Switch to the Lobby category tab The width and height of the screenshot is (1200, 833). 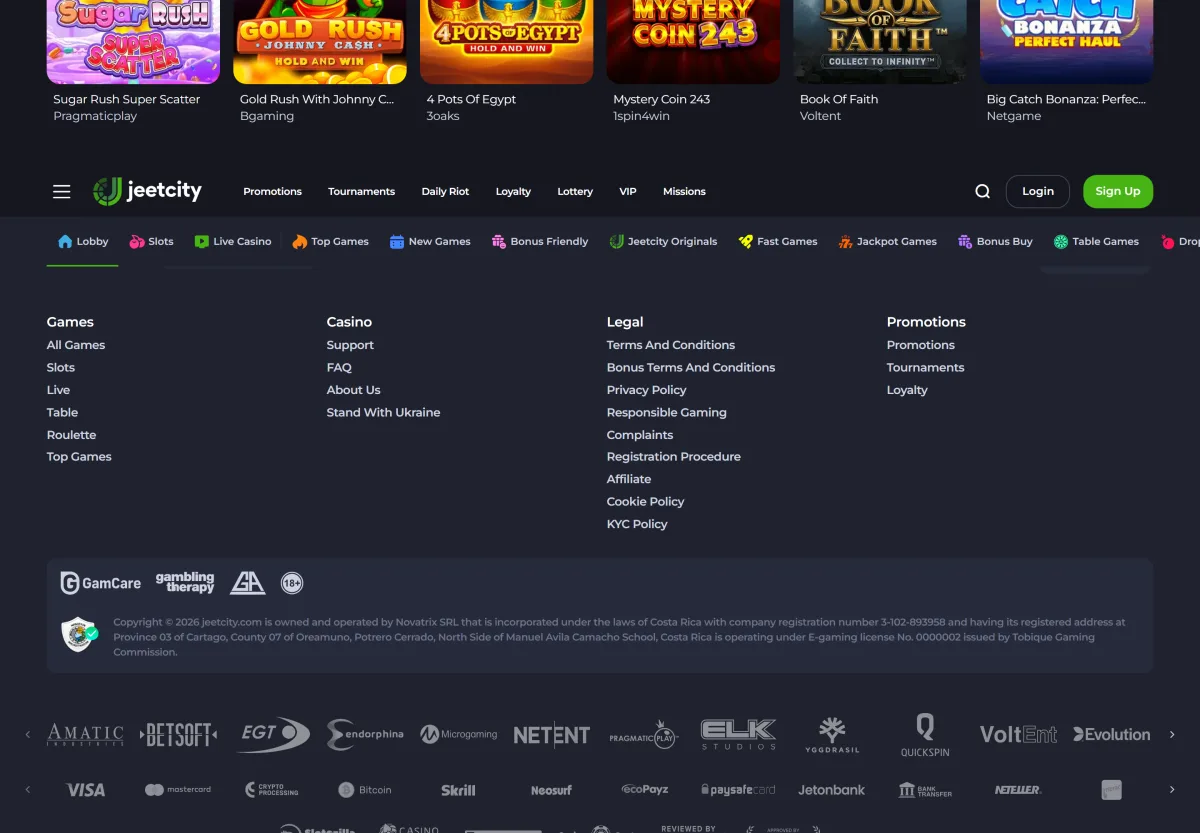tap(83, 241)
